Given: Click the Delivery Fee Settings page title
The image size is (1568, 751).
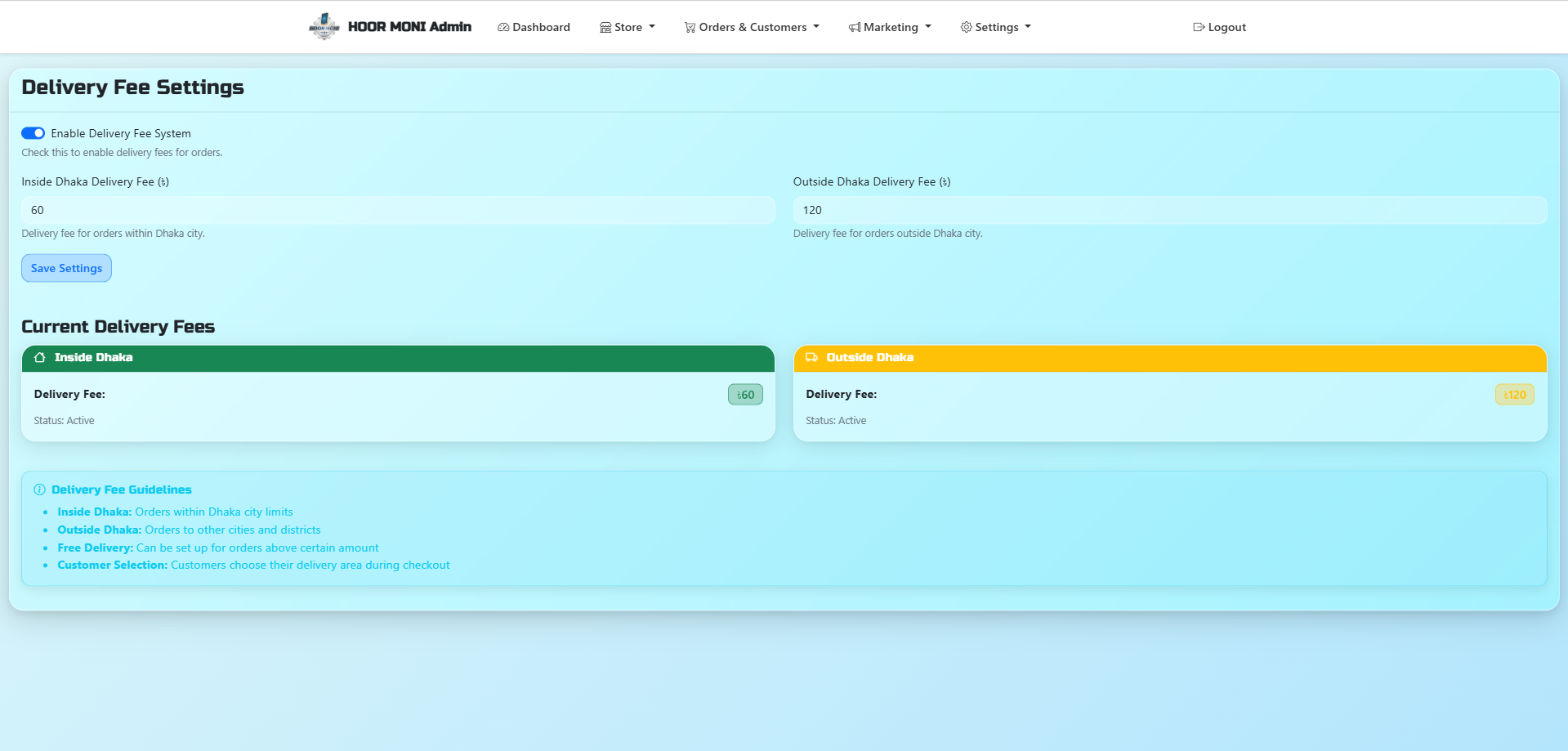Looking at the screenshot, I should [x=132, y=87].
